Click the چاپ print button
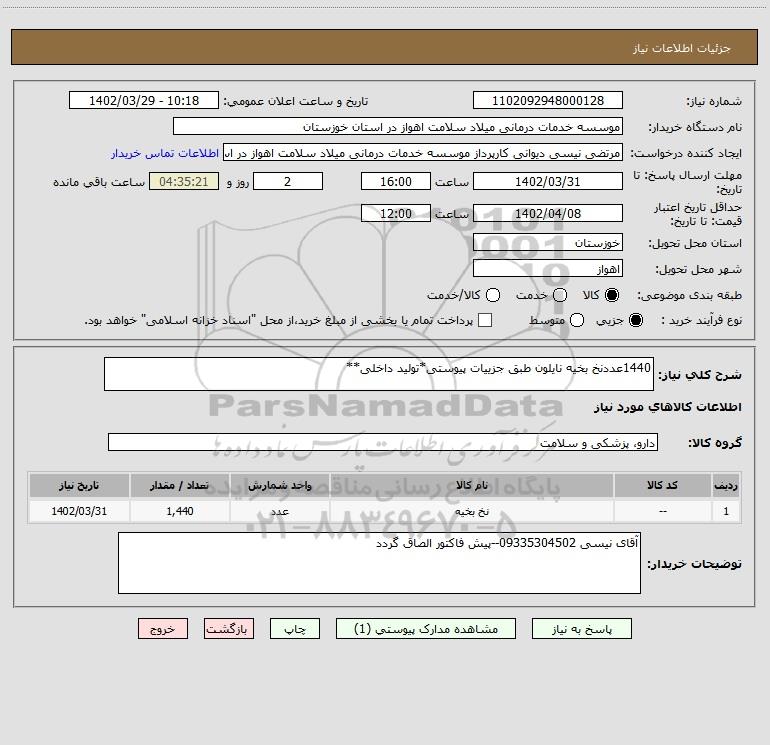This screenshot has height=745, width=770. click(x=295, y=629)
